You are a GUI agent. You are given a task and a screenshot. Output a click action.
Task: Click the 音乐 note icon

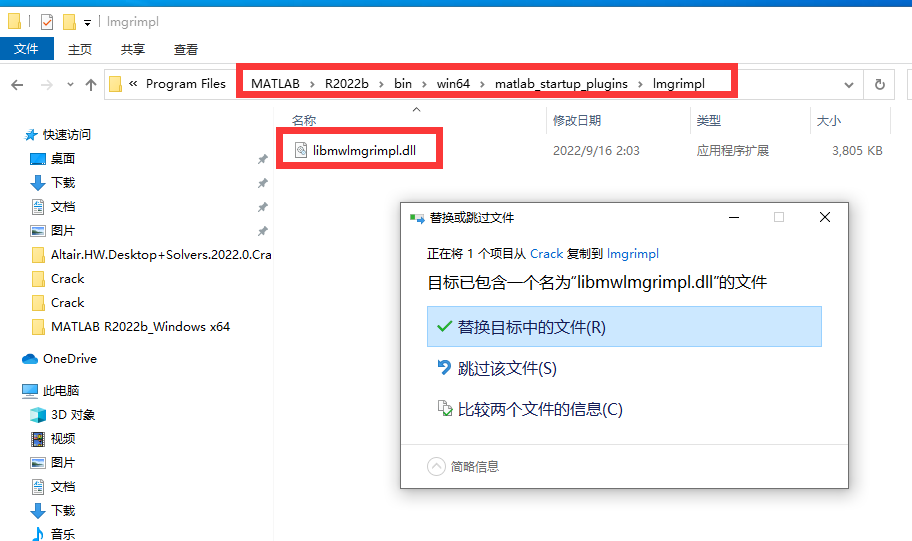pyautogui.click(x=38, y=534)
